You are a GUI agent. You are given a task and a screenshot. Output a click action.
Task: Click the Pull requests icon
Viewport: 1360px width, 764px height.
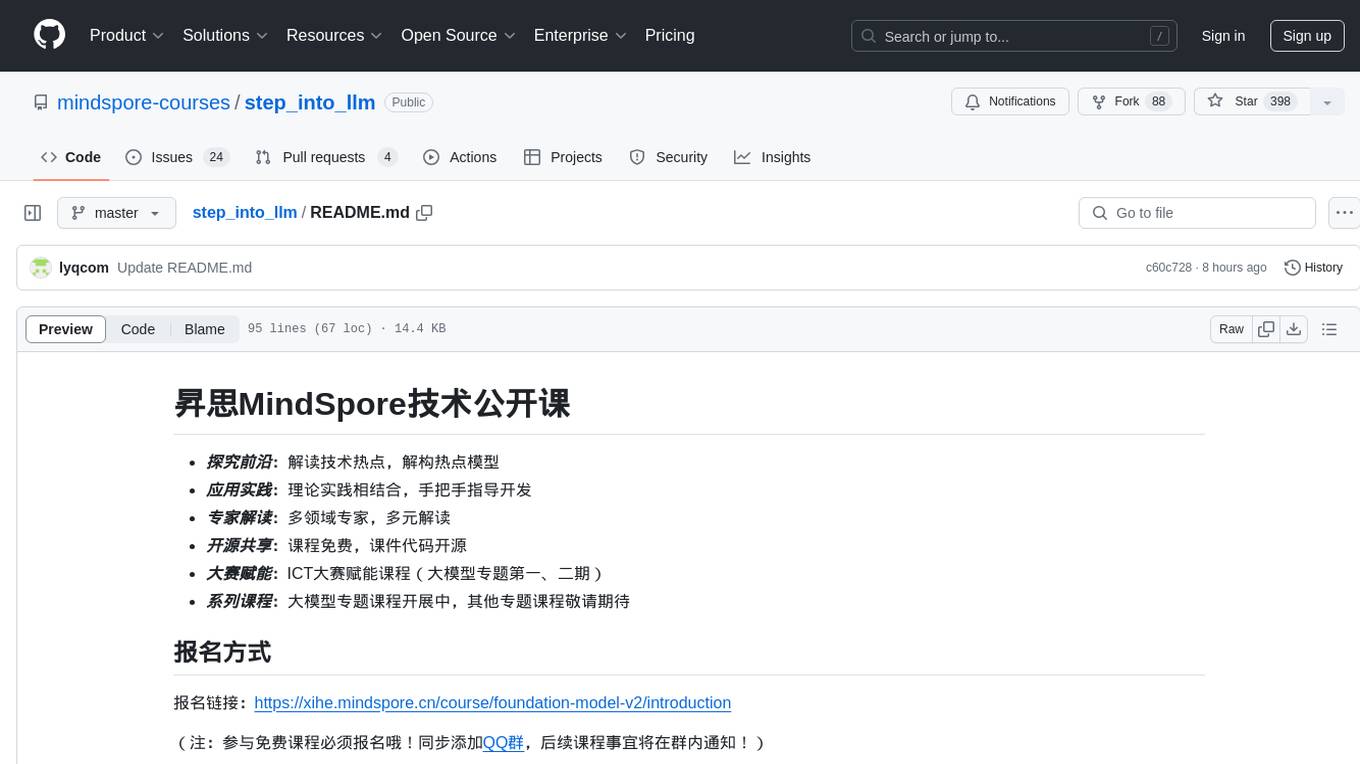point(263,157)
